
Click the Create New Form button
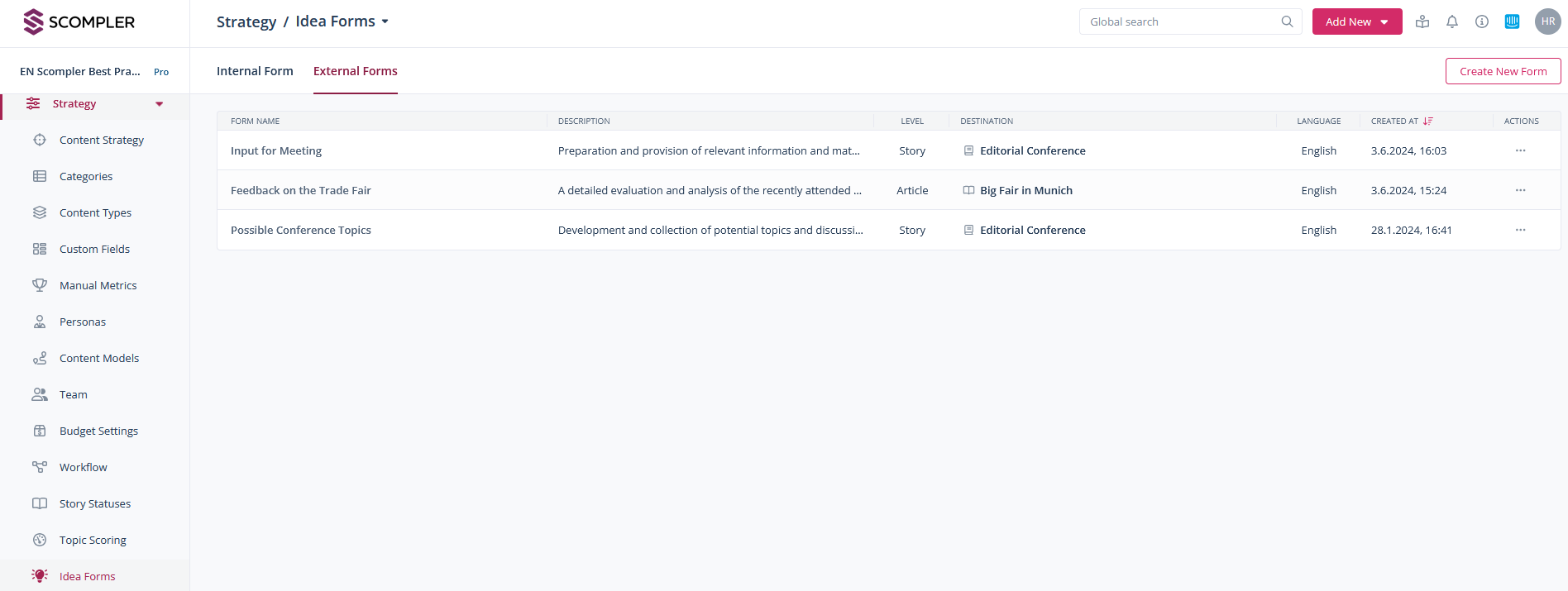[1503, 71]
